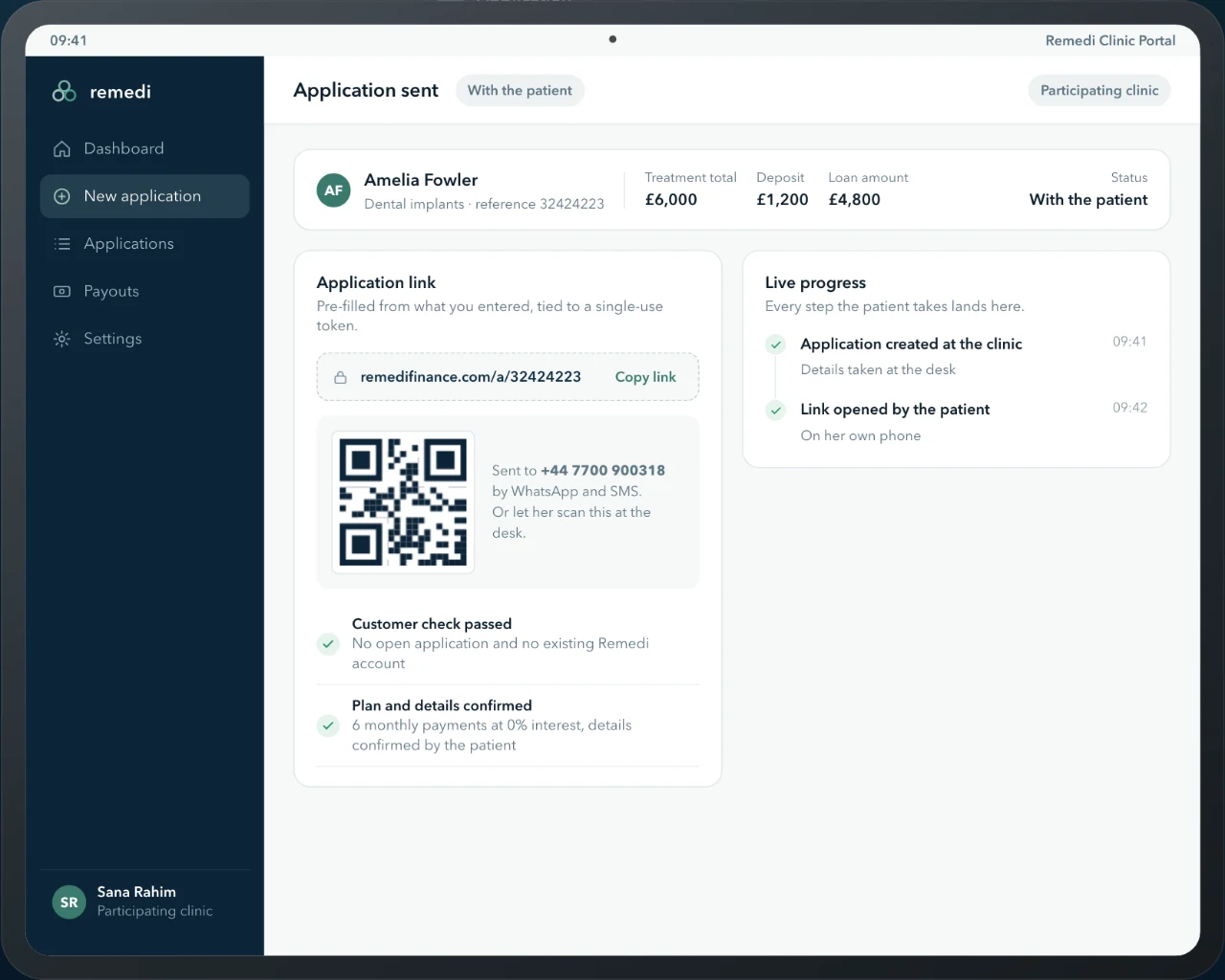Click the 09:41 timestamp in Live progress
Screen dimensions: 1225x980
point(1129,342)
